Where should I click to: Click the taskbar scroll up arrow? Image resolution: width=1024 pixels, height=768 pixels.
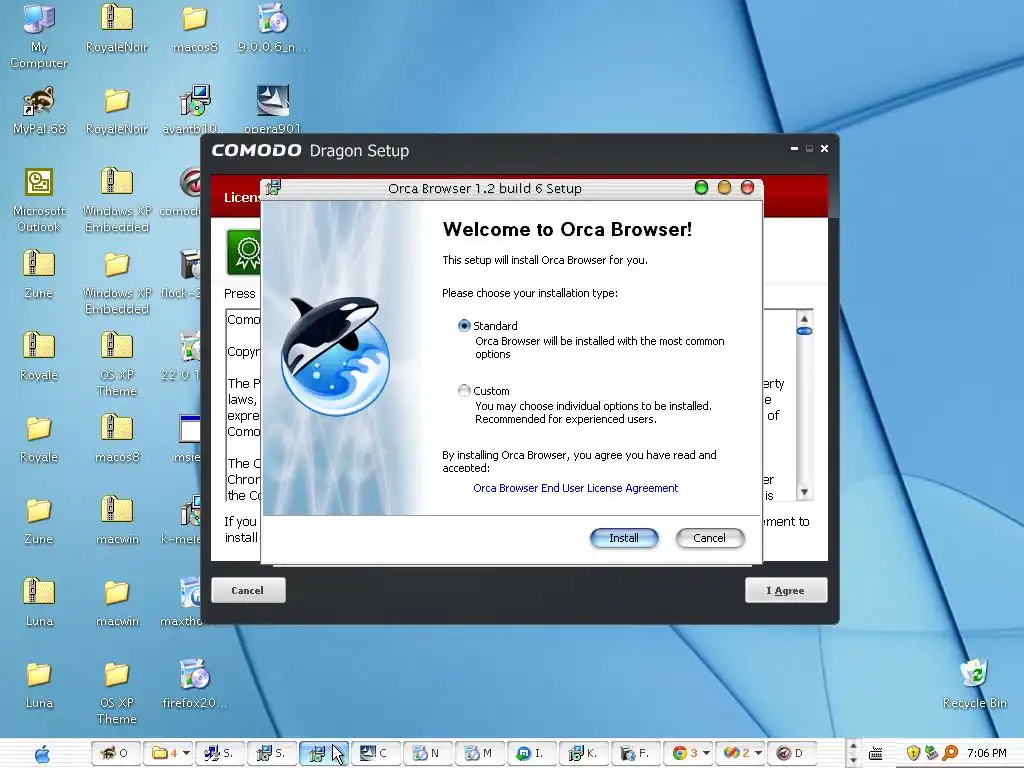pos(852,746)
